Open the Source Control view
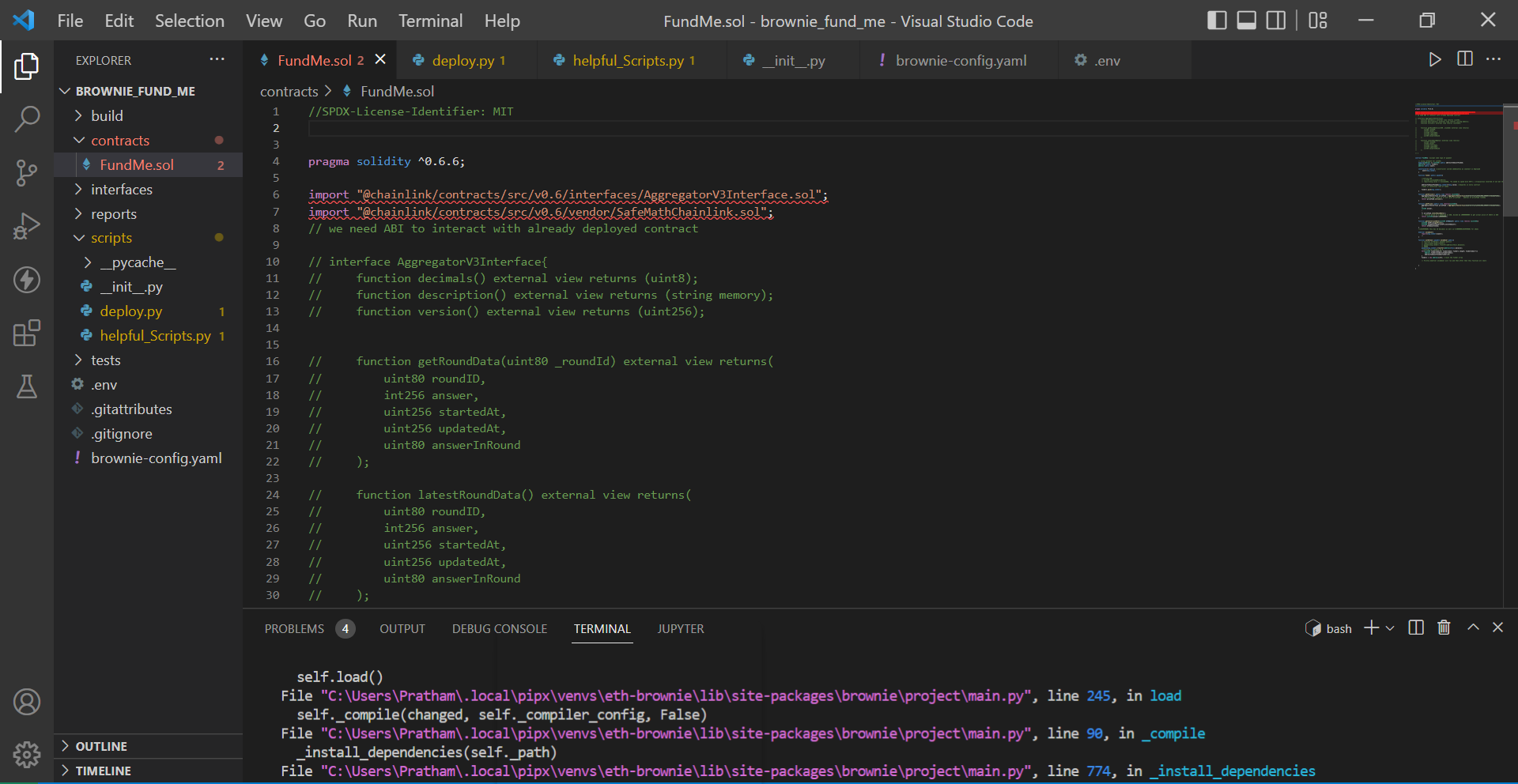The image size is (1518, 784). click(x=27, y=172)
